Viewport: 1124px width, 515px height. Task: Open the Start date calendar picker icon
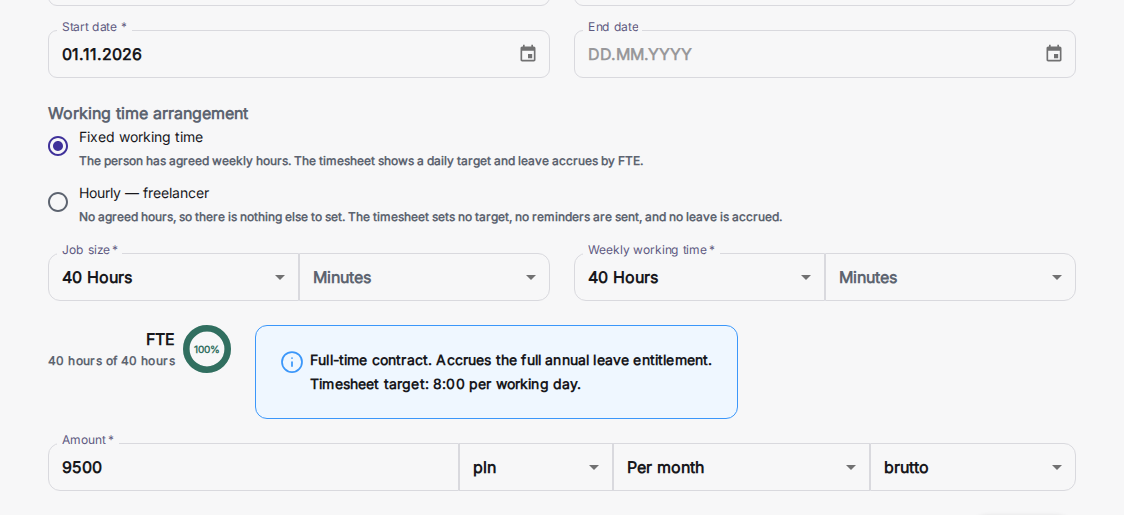(528, 54)
